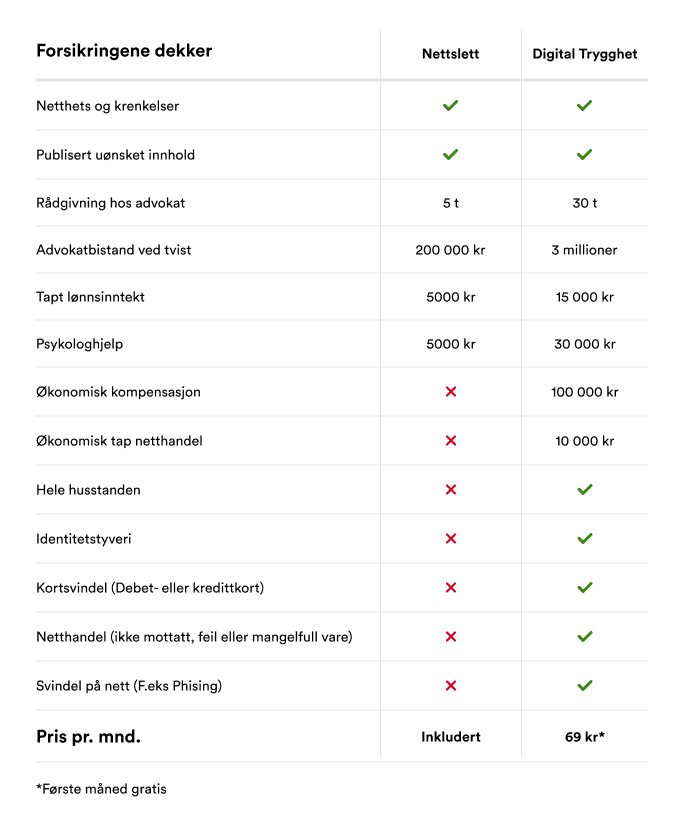684x836 pixels.
Task: Click Nettslett red cross for Kortsvindel row
Action: coord(450,588)
